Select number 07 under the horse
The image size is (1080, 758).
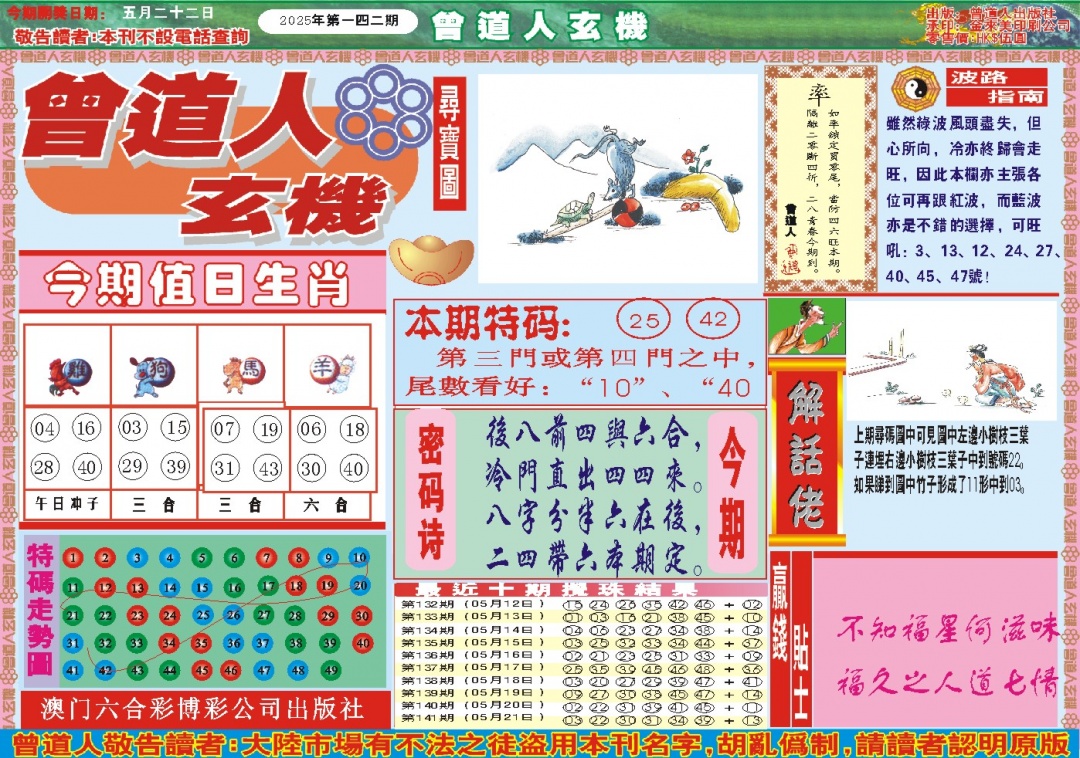click(x=226, y=430)
